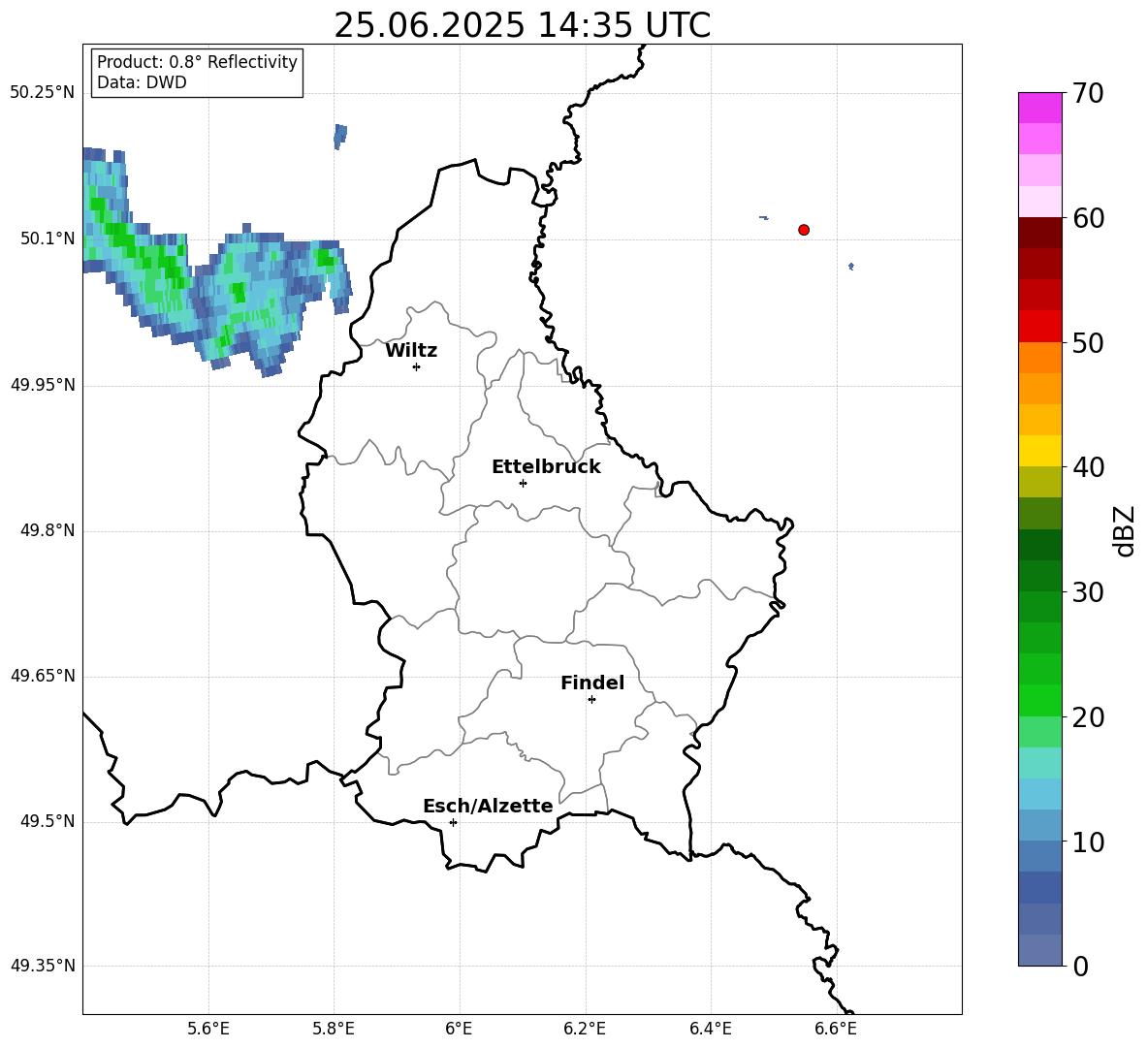Select the Wiltz city label
1148x1048 pixels.
(411, 351)
